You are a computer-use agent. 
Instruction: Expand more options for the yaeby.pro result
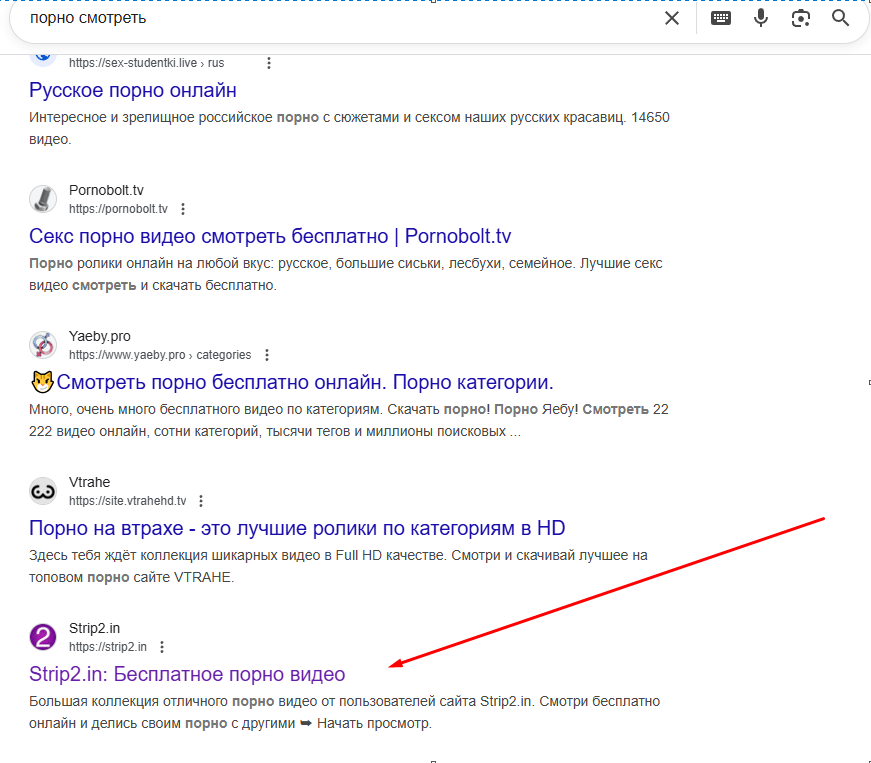tap(266, 355)
